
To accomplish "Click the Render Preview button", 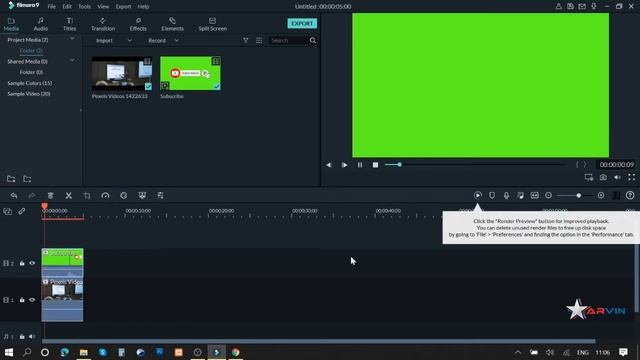I will pyautogui.click(x=478, y=196).
